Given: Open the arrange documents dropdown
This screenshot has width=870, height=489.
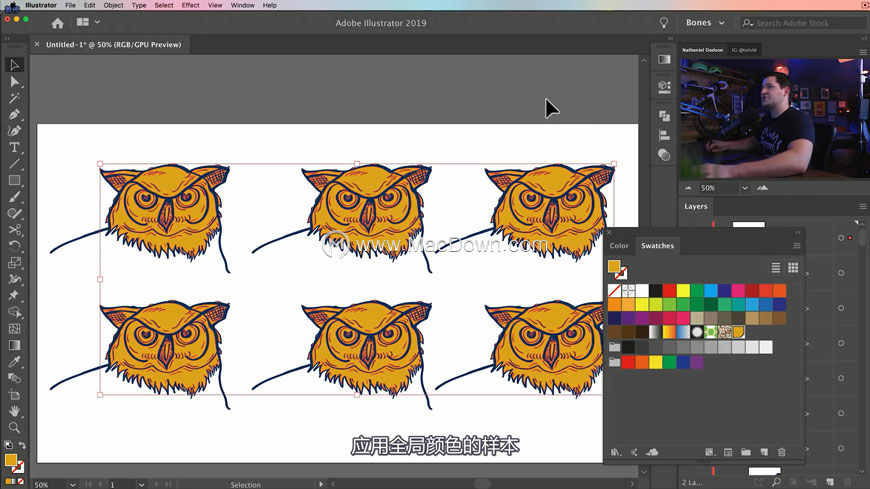Looking at the screenshot, I should point(88,22).
